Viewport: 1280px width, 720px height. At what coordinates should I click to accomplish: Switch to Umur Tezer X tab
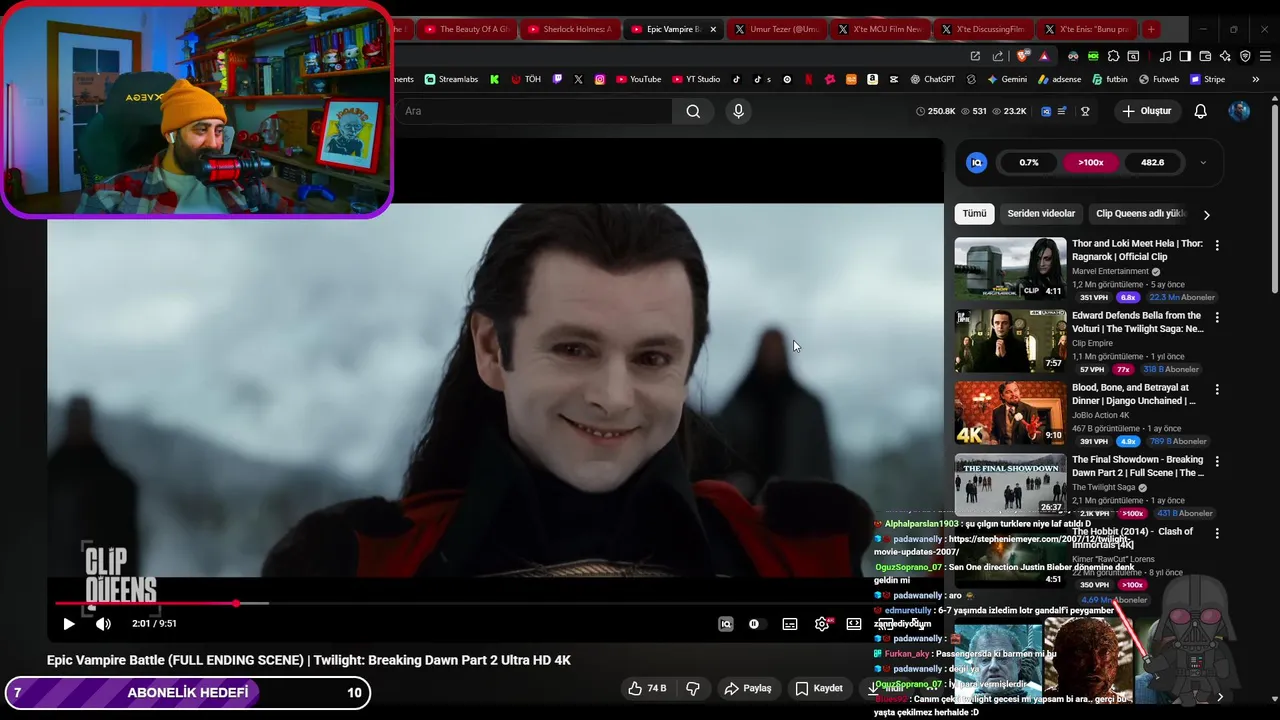(777, 30)
